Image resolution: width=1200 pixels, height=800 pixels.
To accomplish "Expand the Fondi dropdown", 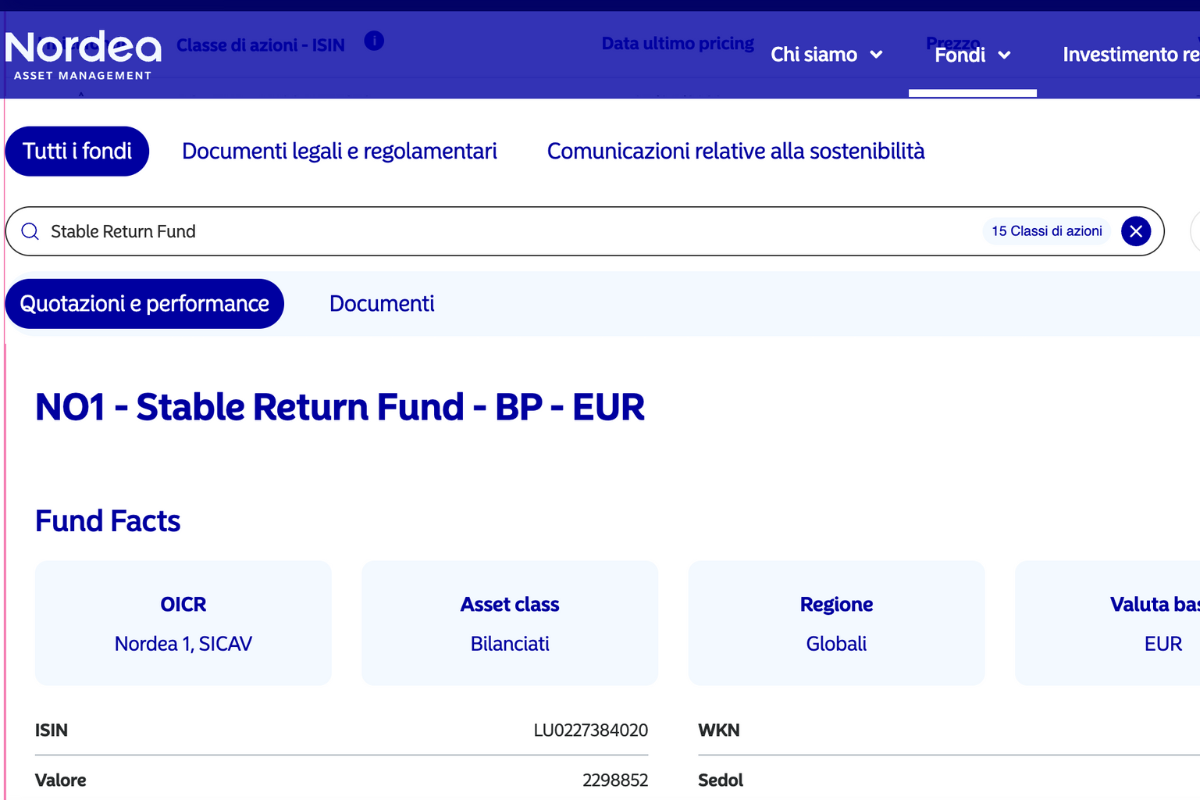I will tap(971, 55).
